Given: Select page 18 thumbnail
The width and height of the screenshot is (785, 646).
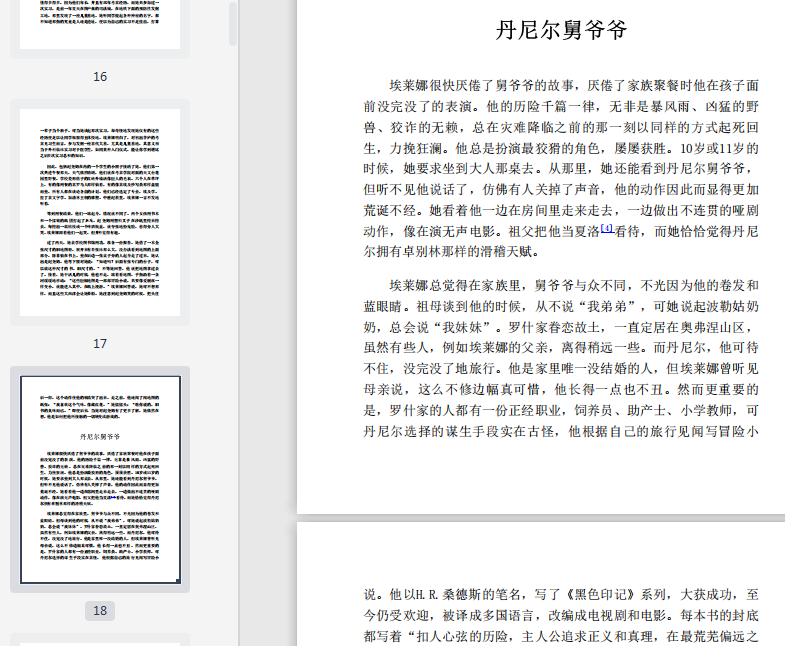Looking at the screenshot, I should [100, 480].
